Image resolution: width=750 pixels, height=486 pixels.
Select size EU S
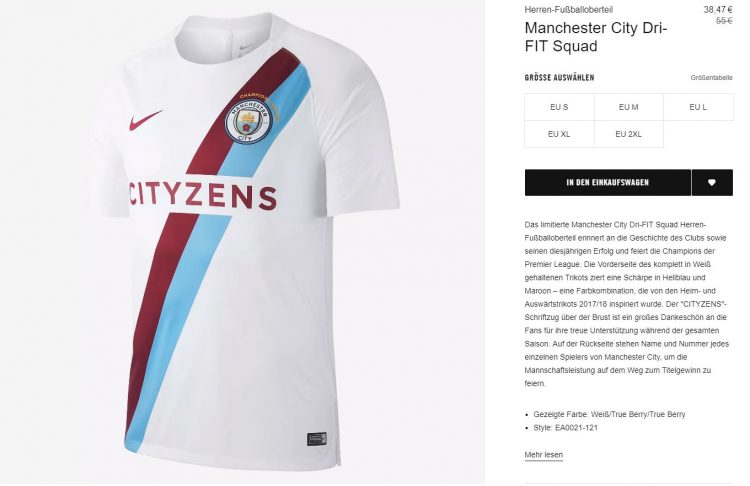coord(559,107)
